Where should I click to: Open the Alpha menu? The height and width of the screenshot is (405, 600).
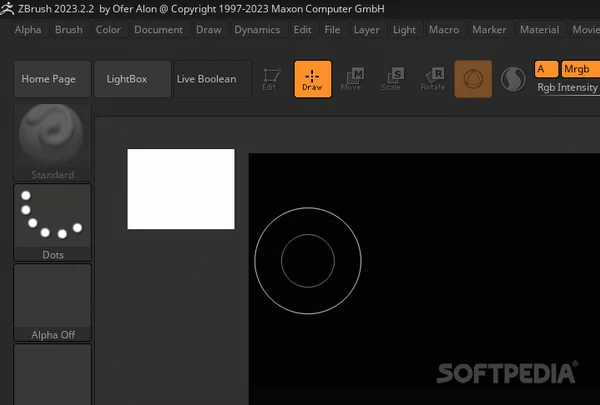coord(28,30)
